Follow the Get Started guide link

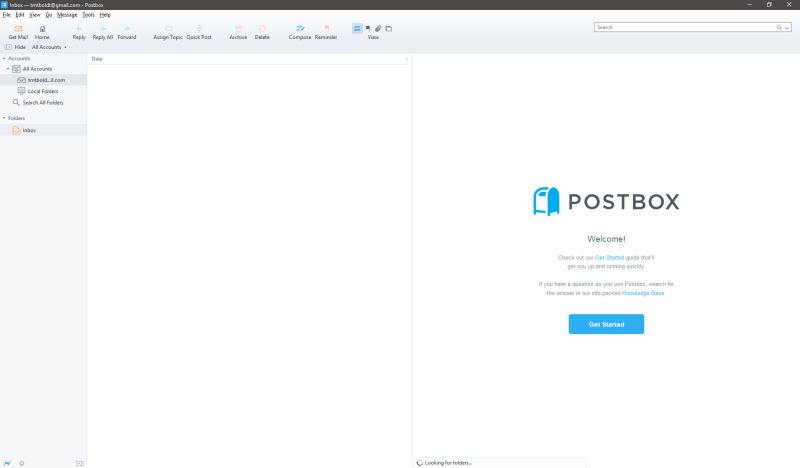[609, 258]
